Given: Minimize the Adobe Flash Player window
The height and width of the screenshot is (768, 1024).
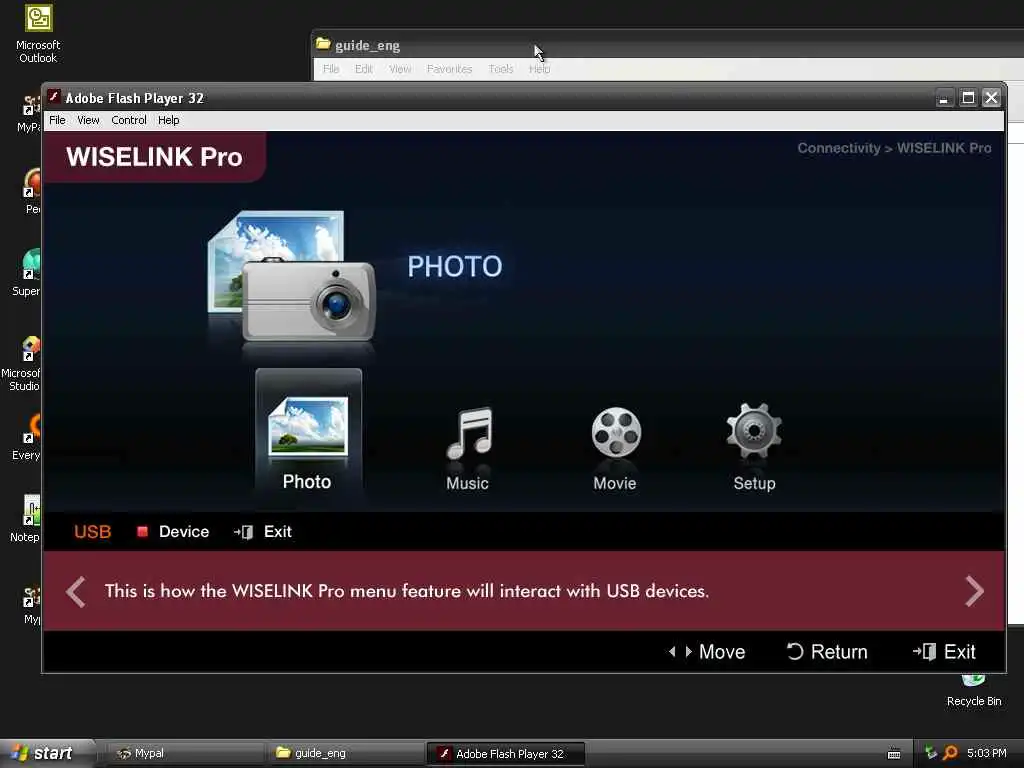Looking at the screenshot, I should (x=944, y=98).
